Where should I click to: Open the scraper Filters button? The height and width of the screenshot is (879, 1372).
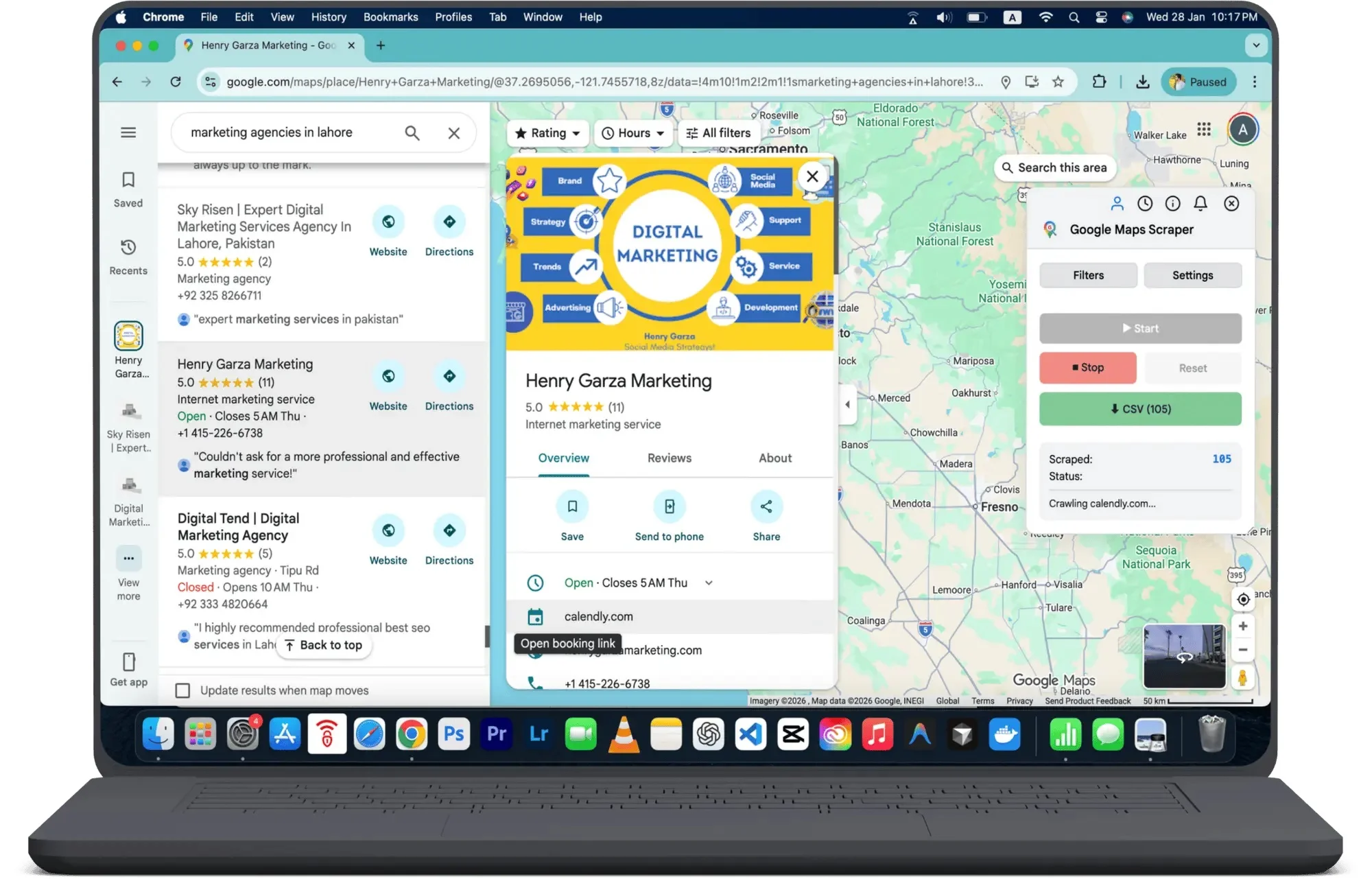click(x=1089, y=275)
